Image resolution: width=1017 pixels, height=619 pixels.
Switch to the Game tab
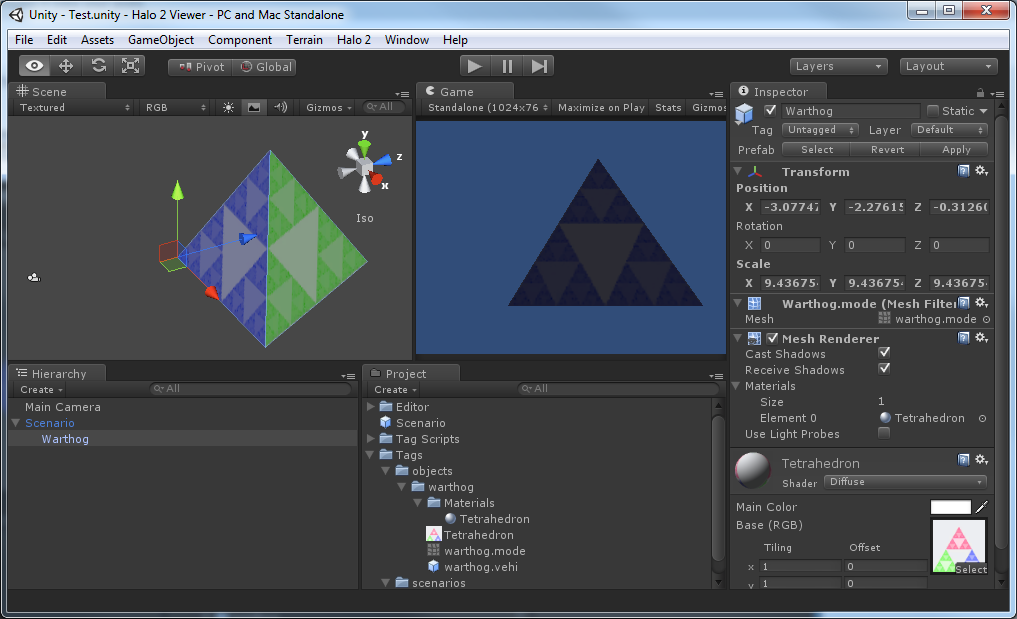[456, 92]
